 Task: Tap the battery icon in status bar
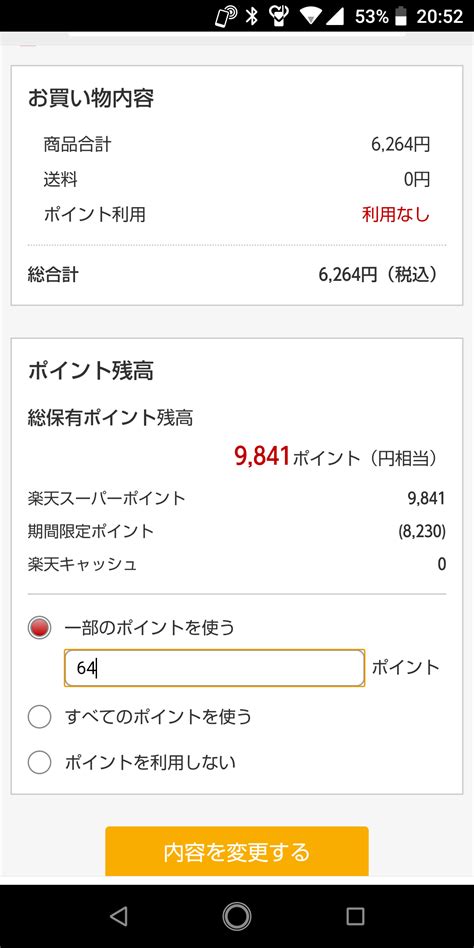pyautogui.click(x=400, y=16)
